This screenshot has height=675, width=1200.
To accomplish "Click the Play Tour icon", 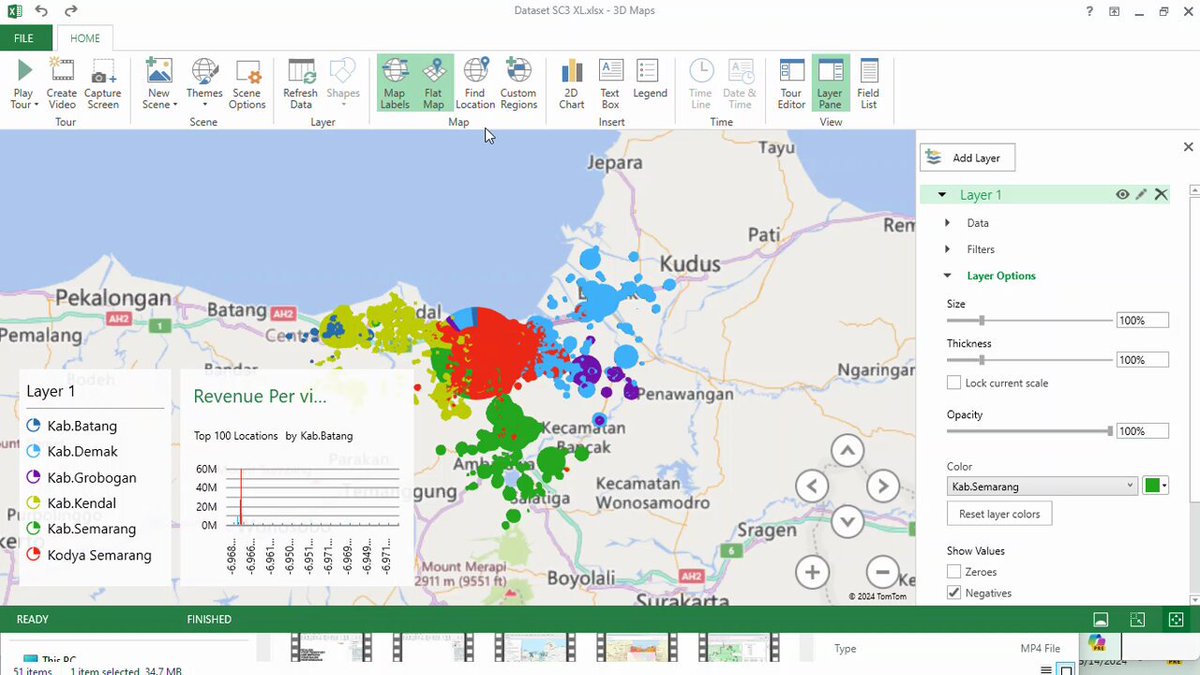I will pyautogui.click(x=24, y=71).
